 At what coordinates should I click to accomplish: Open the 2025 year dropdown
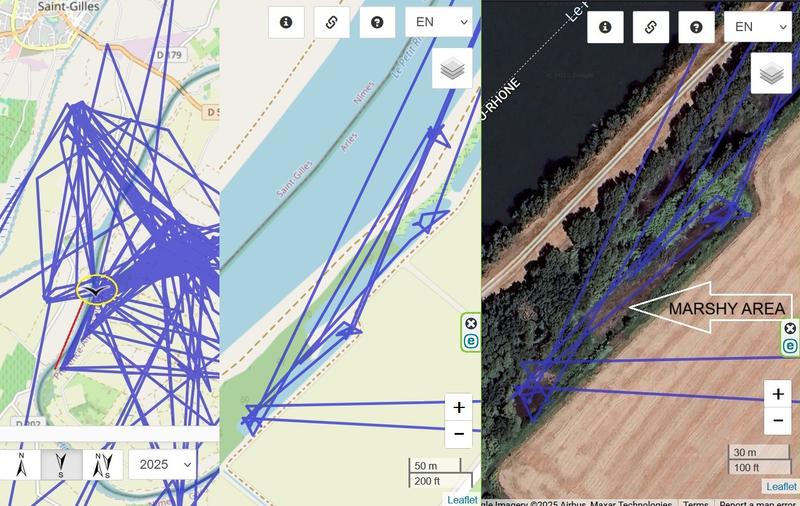tap(163, 465)
